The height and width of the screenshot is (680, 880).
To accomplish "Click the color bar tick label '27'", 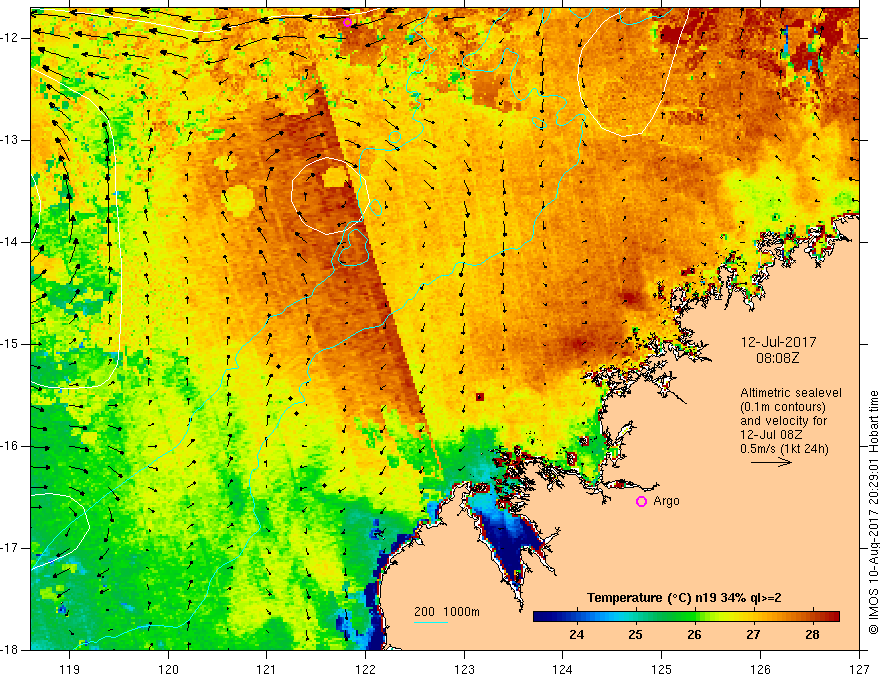I will coord(753,635).
